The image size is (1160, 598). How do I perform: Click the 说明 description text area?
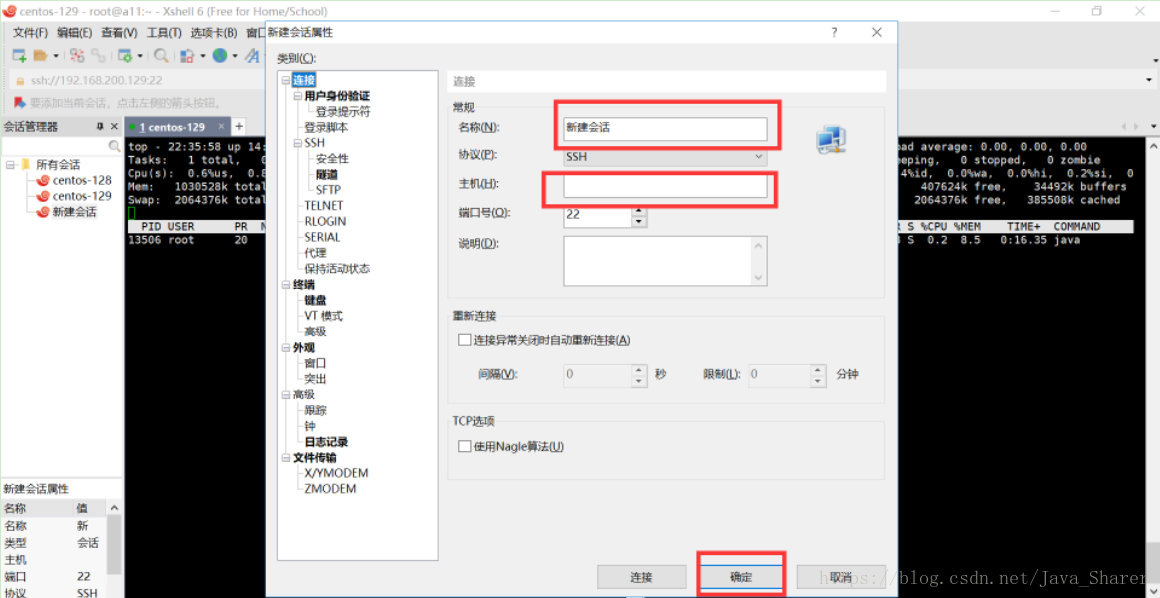(x=664, y=261)
